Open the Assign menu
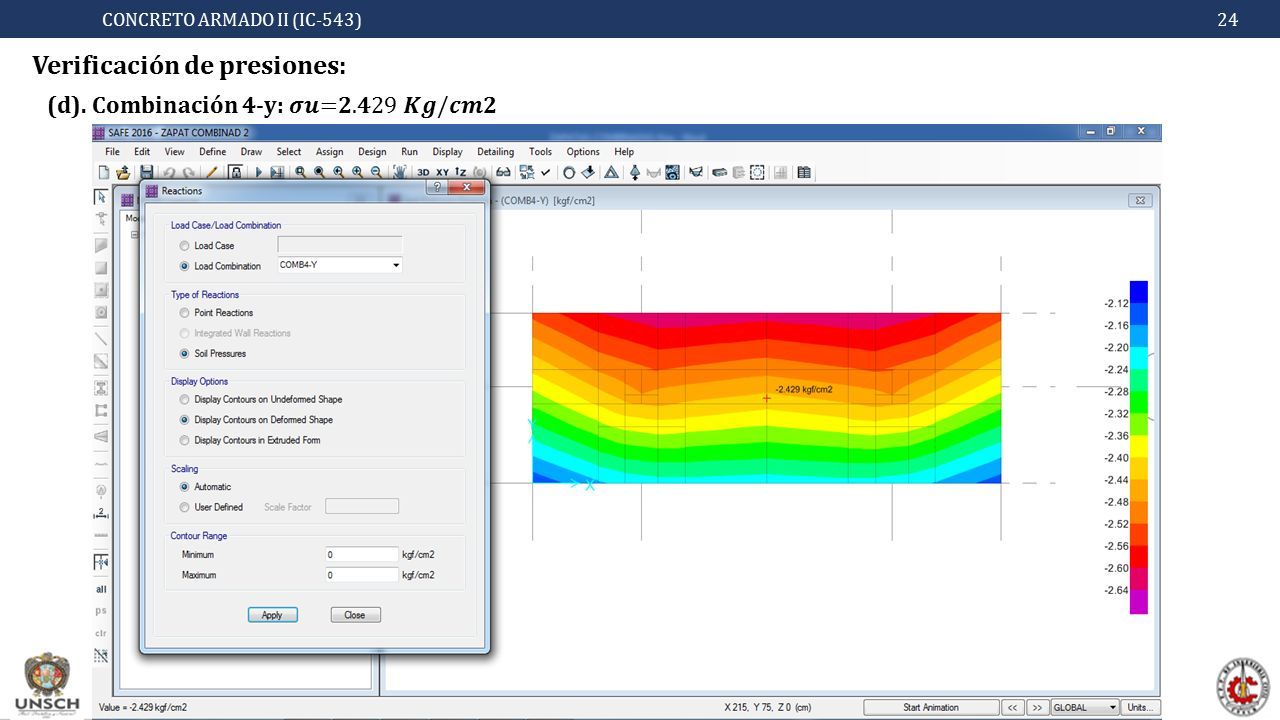 329,152
